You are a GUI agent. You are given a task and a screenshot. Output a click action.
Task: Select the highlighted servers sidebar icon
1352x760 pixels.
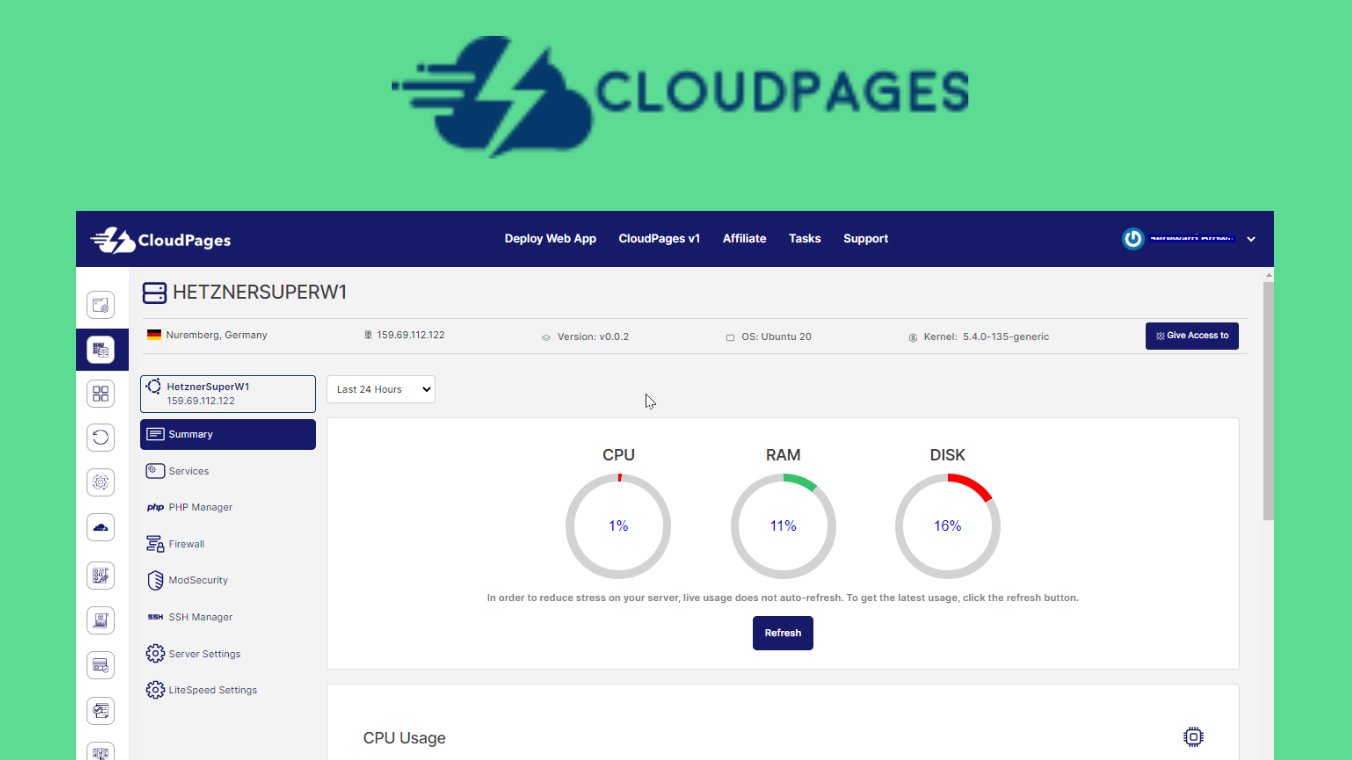pyautogui.click(x=101, y=350)
